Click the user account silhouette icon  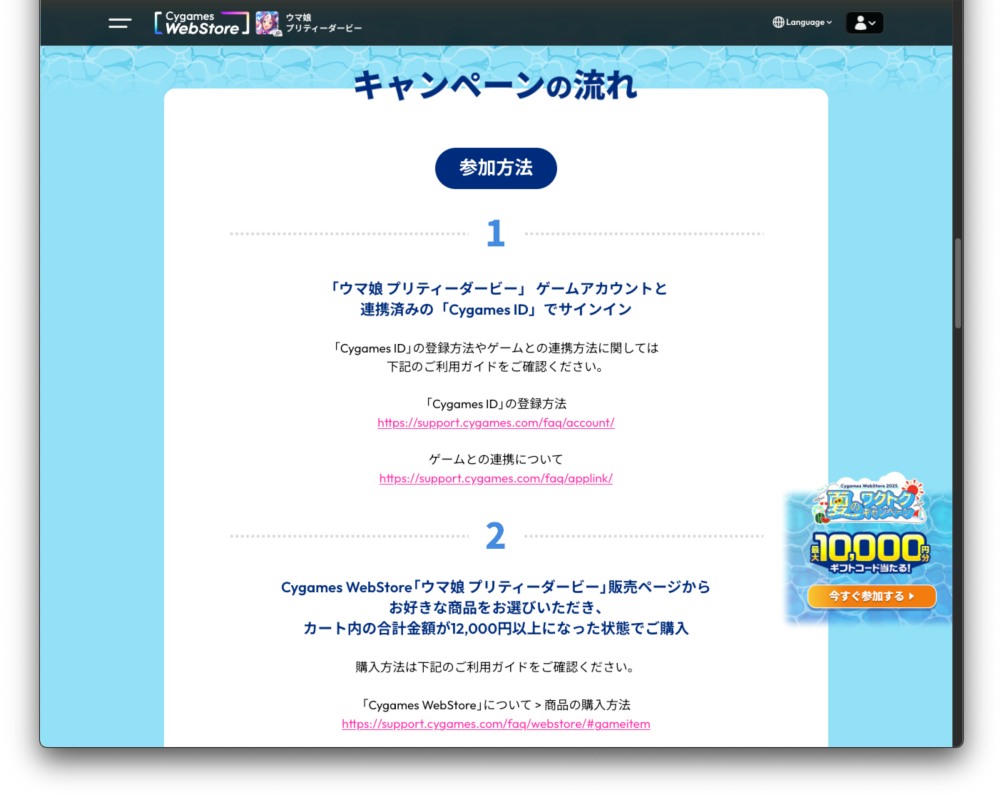(x=859, y=23)
